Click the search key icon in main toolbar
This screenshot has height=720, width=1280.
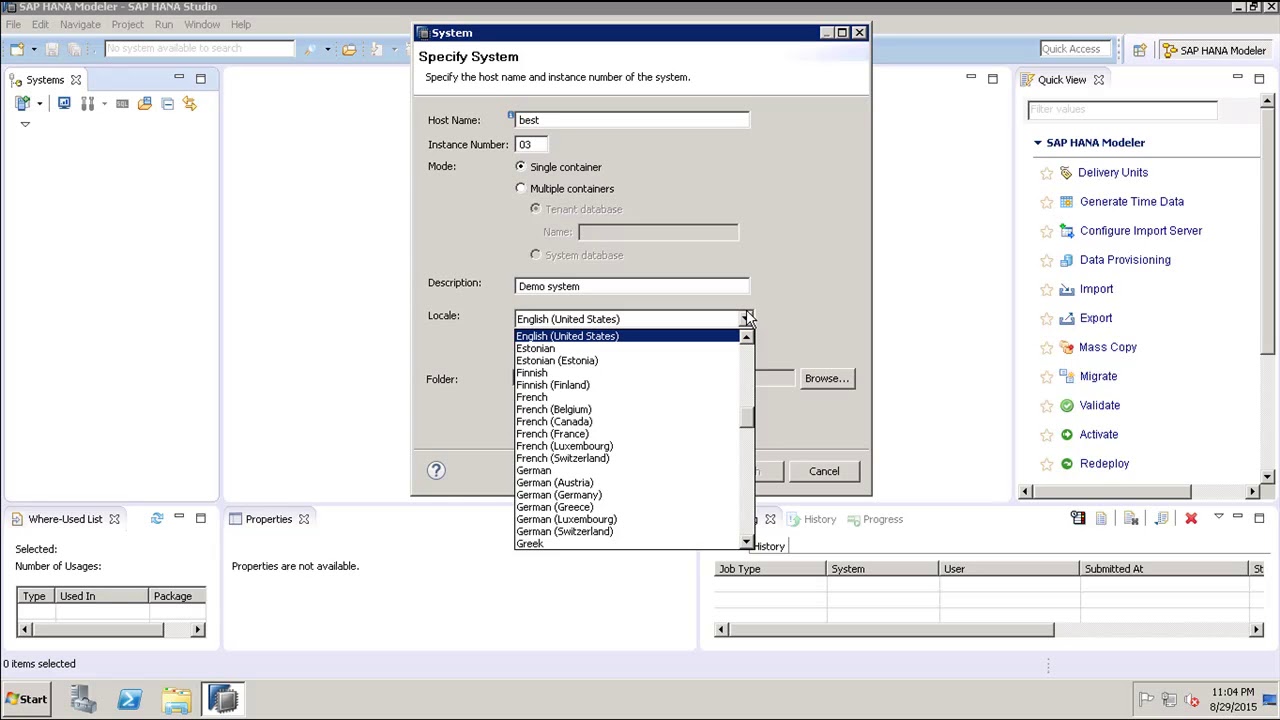tap(310, 48)
